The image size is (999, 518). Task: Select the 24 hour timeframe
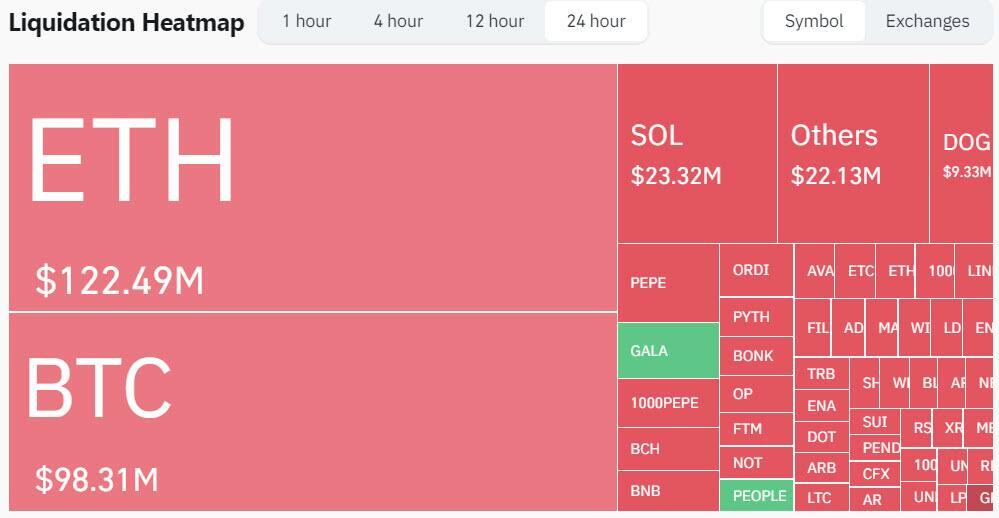pyautogui.click(x=596, y=21)
